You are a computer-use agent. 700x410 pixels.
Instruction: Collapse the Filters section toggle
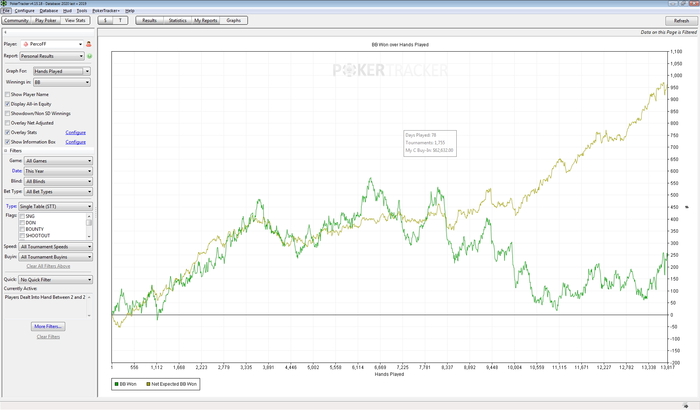(x=5, y=151)
